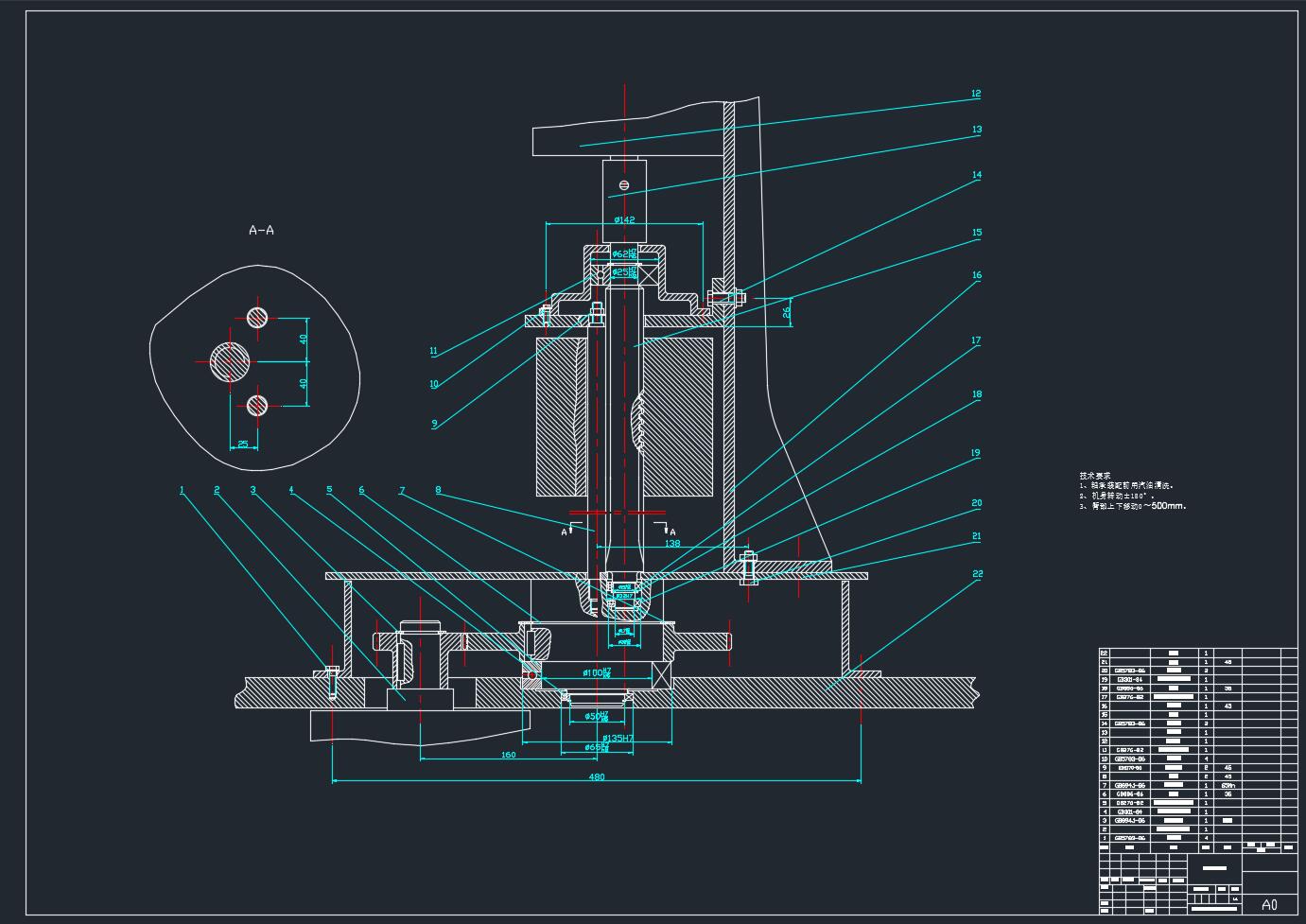Screen dimensions: 1306x924
Task: Select part callout number 12
Action: tap(976, 94)
